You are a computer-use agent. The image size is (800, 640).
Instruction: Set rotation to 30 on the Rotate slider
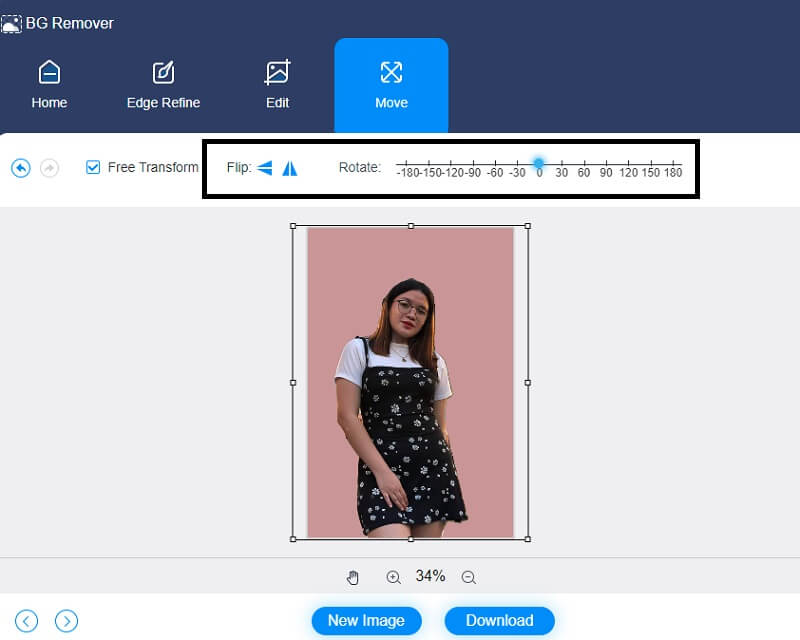click(x=561, y=162)
